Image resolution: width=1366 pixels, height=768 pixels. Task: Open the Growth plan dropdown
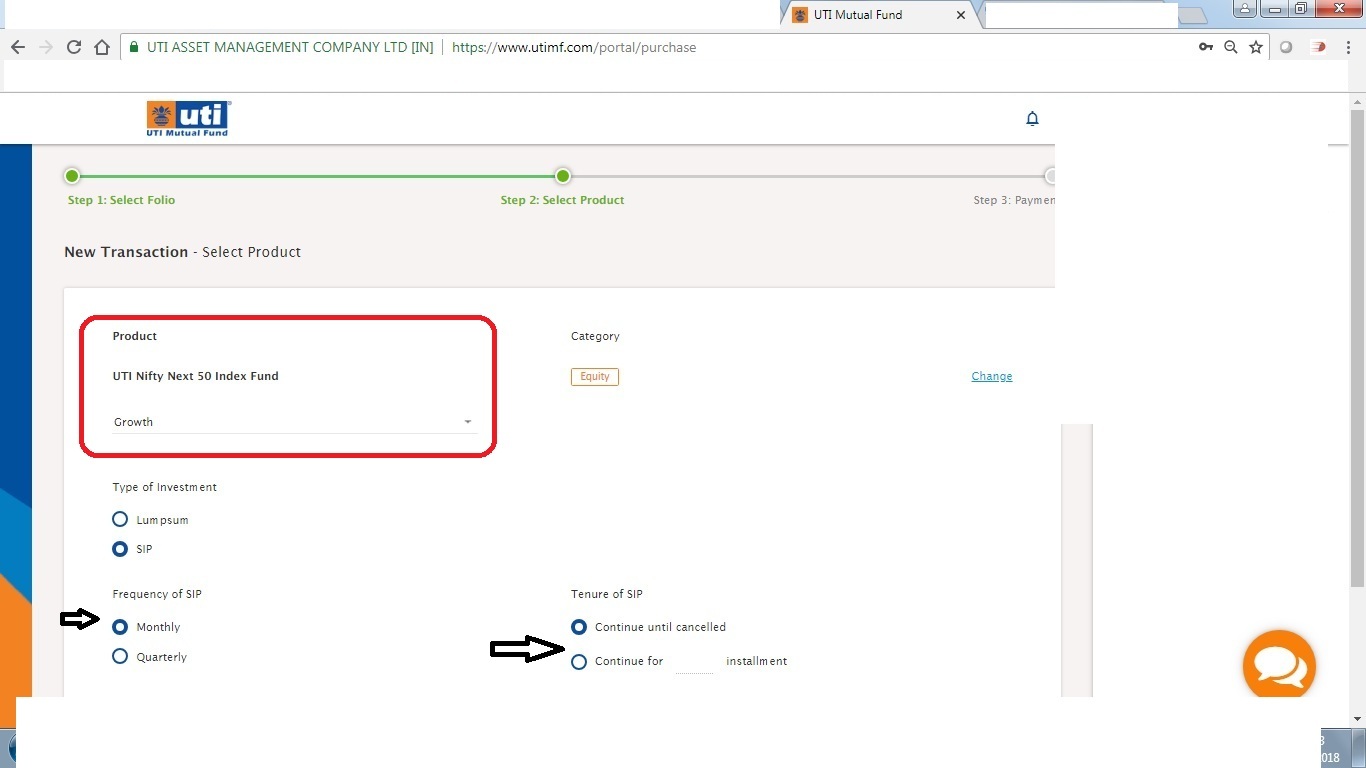293,422
